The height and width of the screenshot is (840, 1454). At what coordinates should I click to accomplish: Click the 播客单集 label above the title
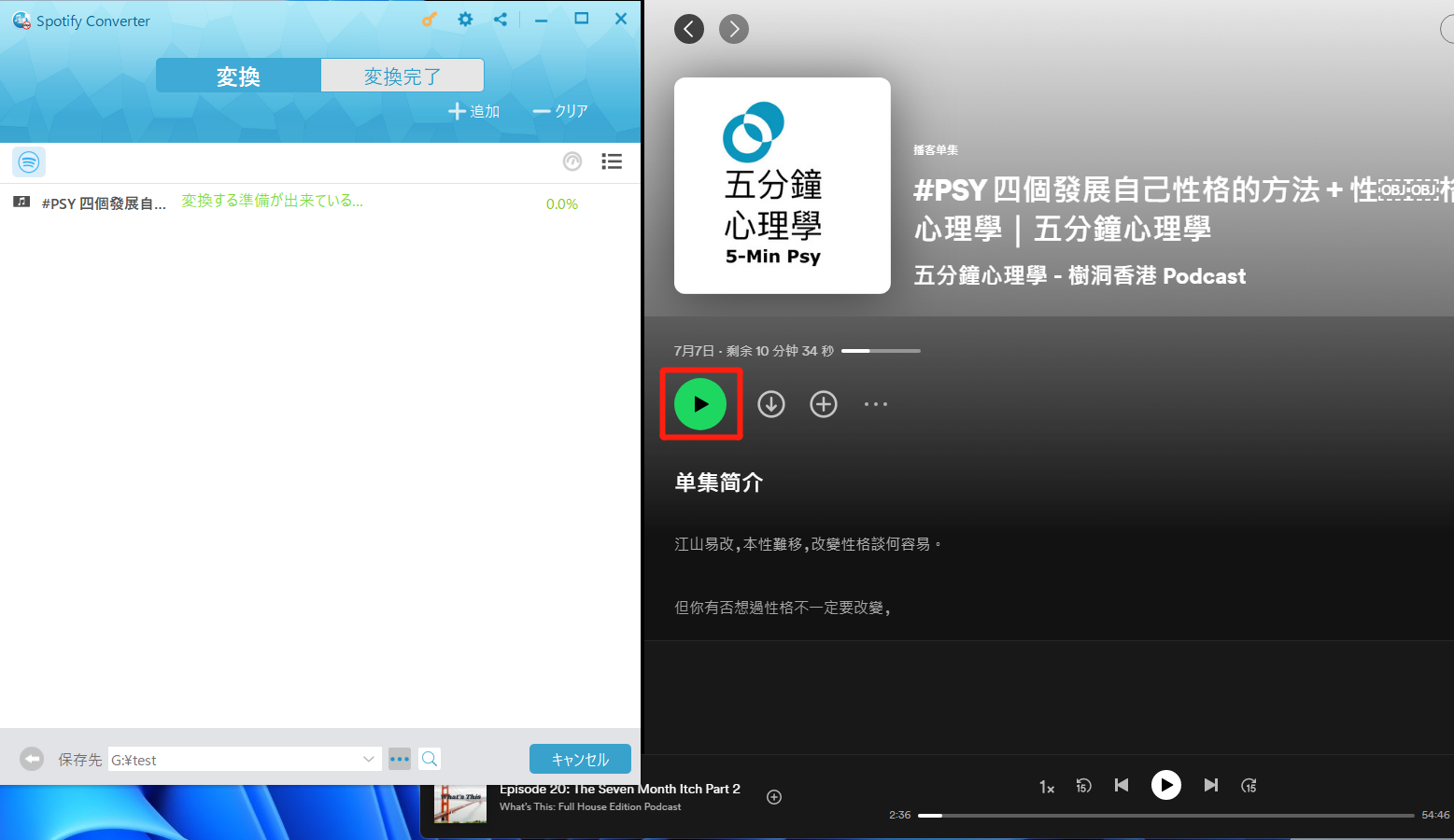pyautogui.click(x=936, y=150)
